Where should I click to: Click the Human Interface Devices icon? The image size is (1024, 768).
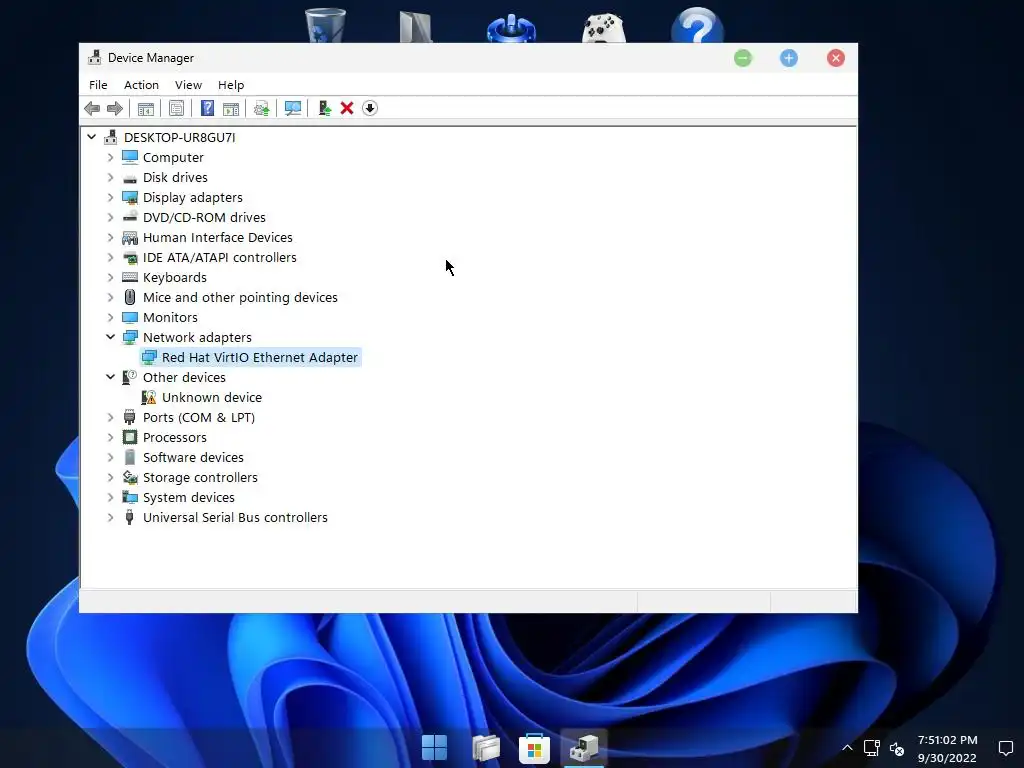(x=130, y=238)
